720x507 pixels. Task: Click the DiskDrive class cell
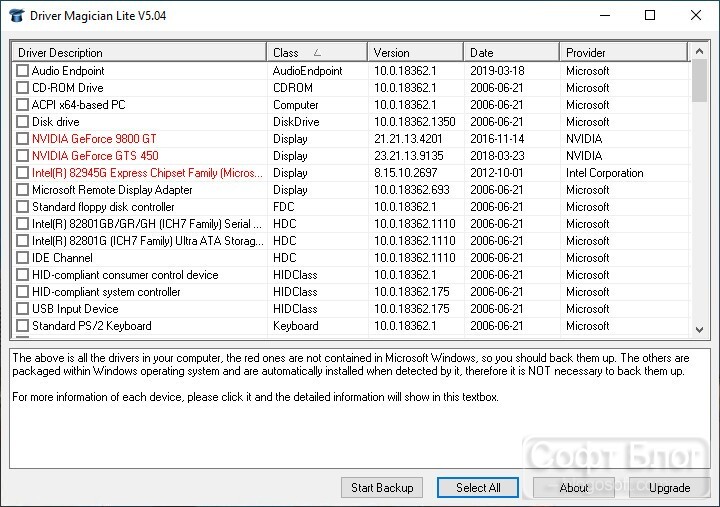click(296, 122)
